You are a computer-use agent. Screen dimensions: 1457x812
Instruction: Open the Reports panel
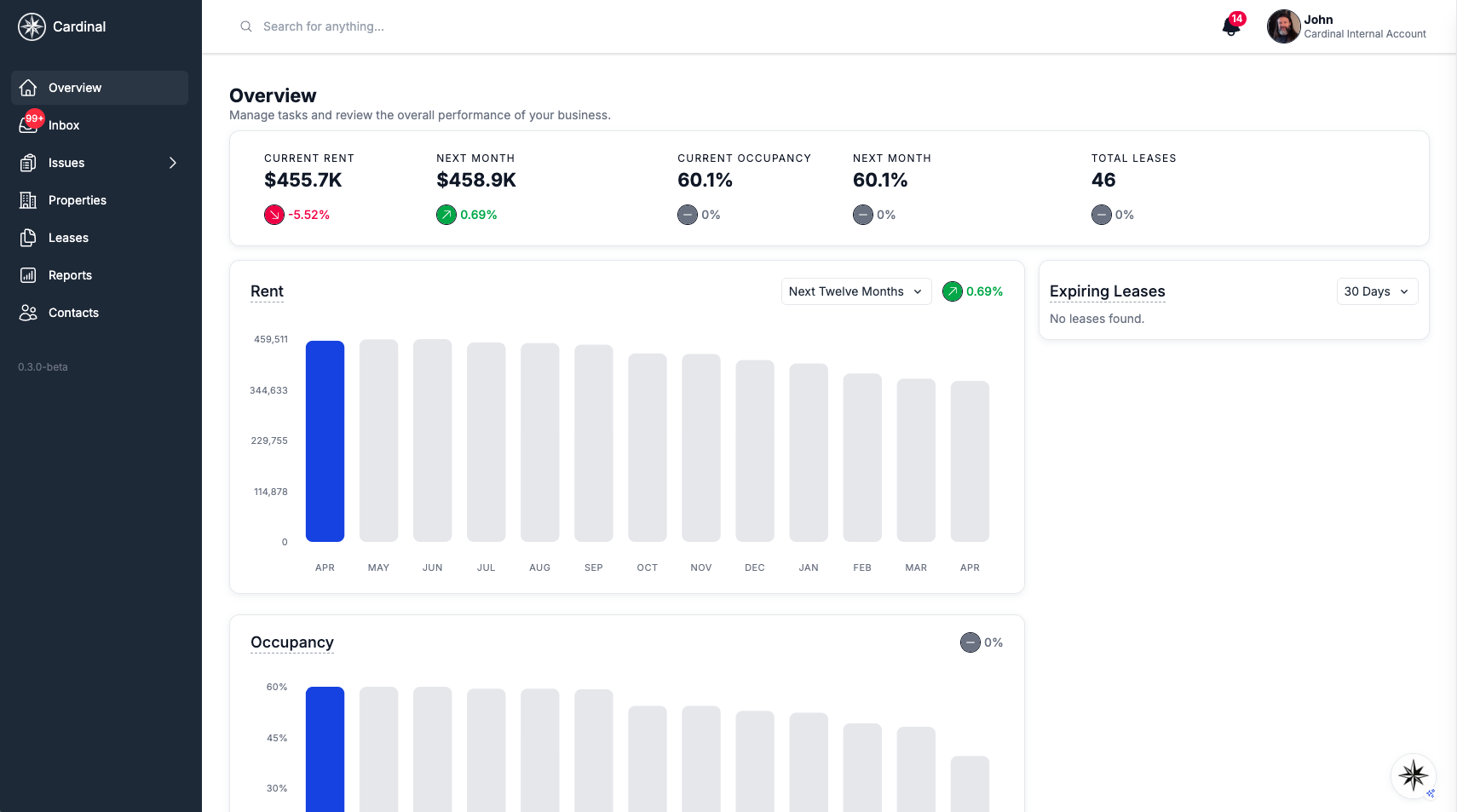[70, 274]
